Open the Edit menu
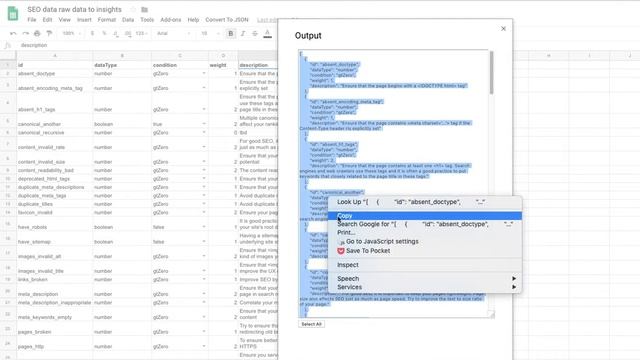640x360 pixels. point(47,20)
